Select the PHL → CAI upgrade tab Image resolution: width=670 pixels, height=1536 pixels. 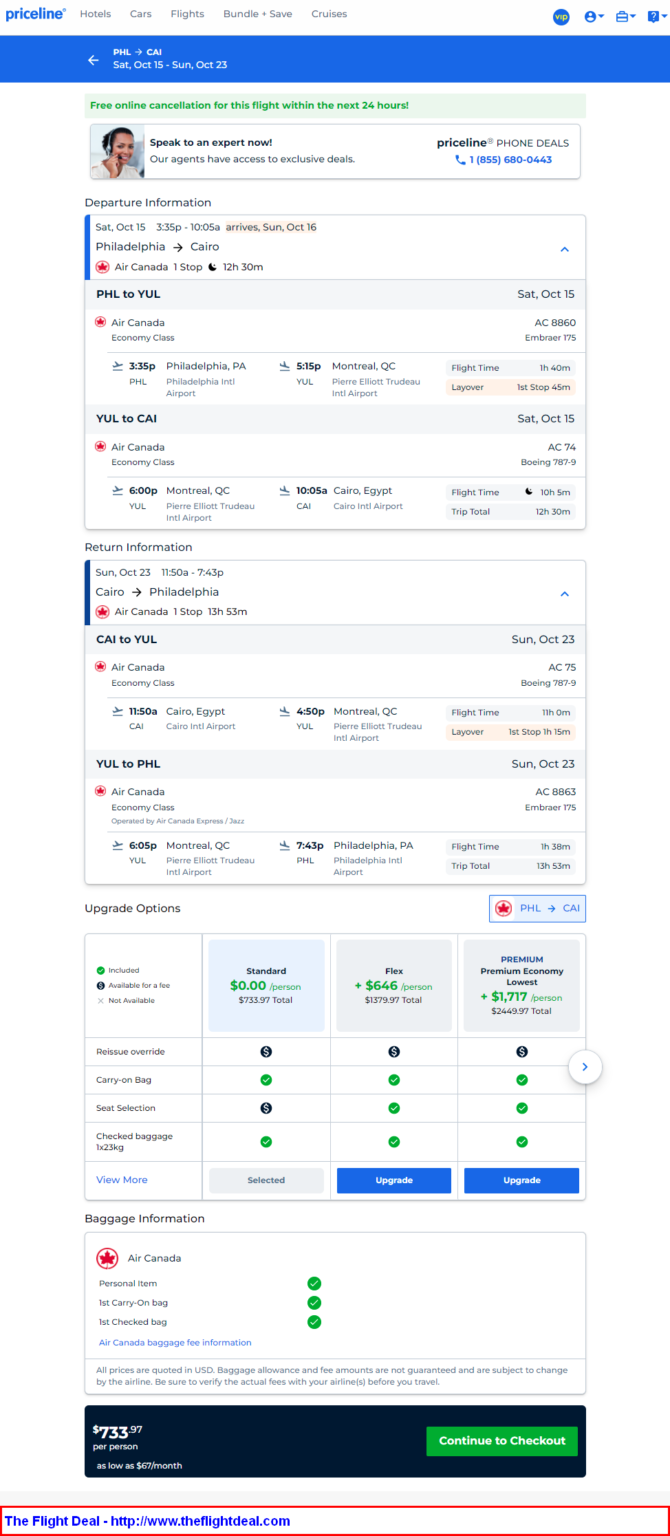point(537,908)
